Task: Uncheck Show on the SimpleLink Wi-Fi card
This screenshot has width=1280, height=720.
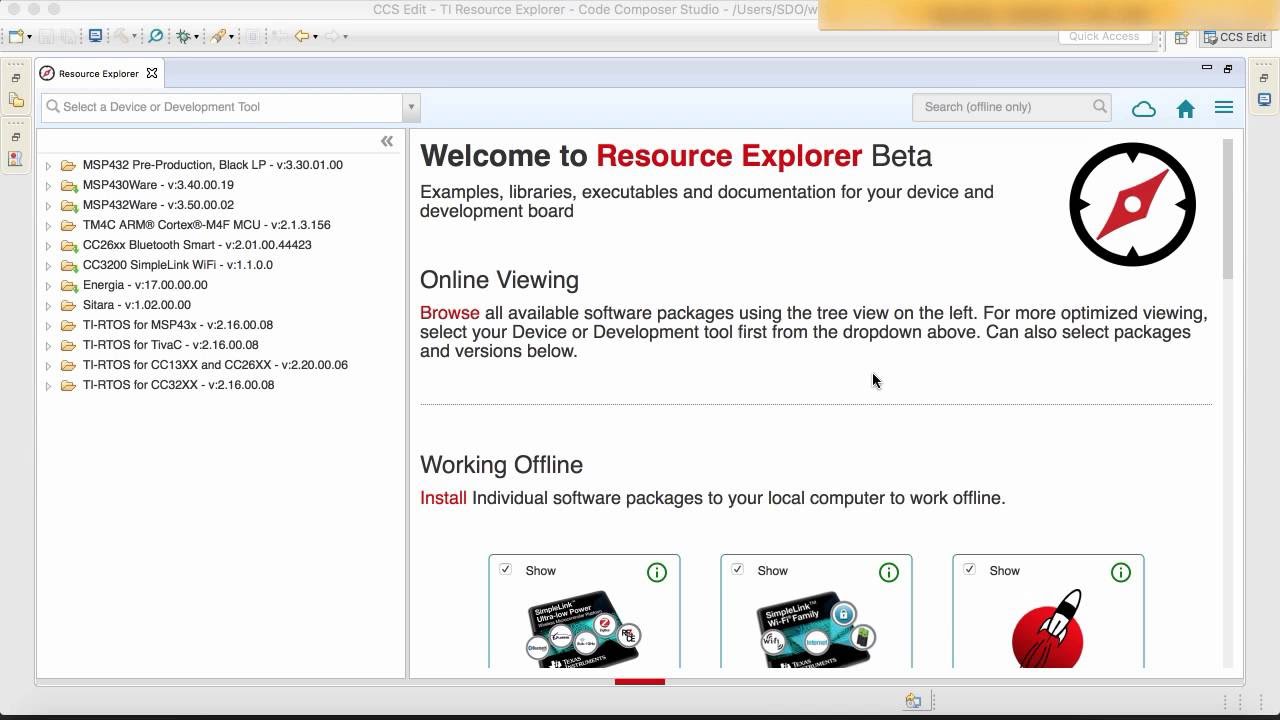Action: tap(737, 569)
